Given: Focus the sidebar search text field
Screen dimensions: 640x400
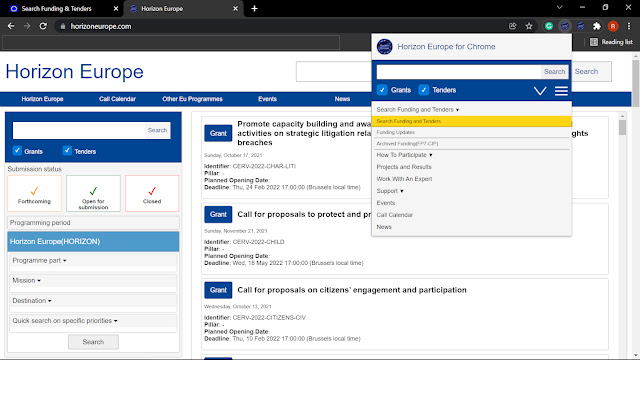Looking at the screenshot, I should coord(79,131).
